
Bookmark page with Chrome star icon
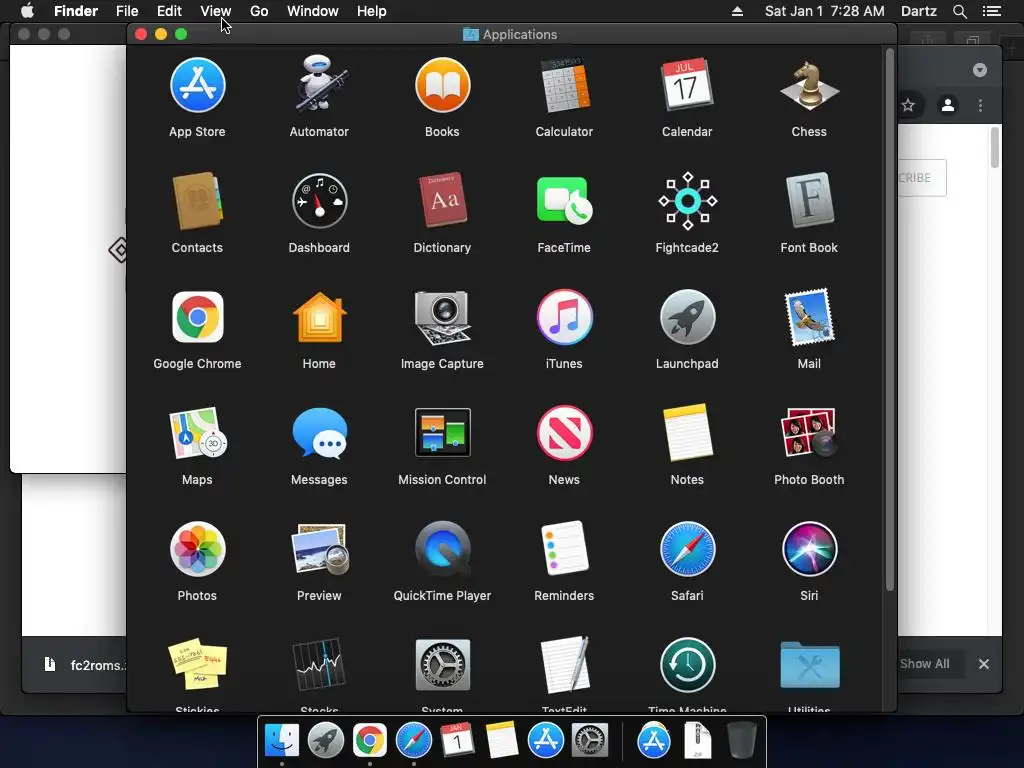point(908,105)
